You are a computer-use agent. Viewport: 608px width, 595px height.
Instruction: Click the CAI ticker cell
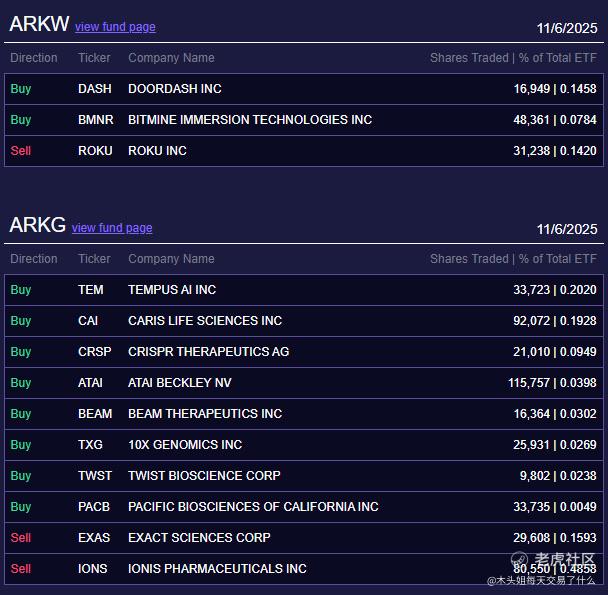88,321
